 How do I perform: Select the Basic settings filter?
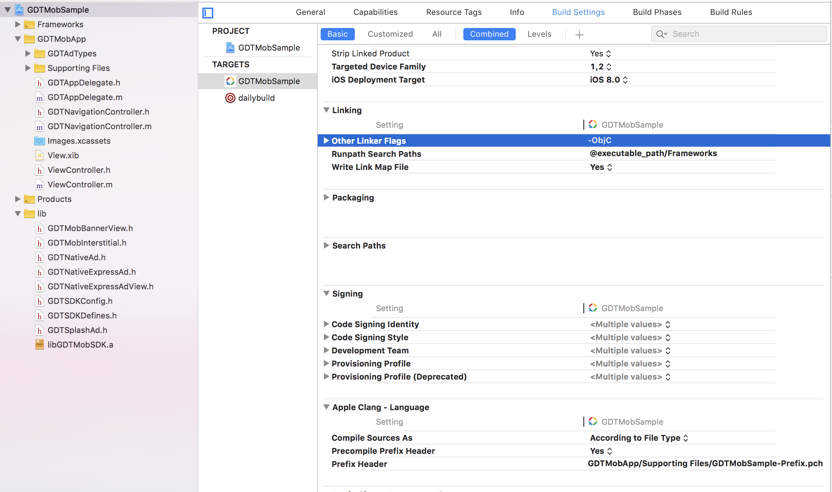click(x=337, y=34)
